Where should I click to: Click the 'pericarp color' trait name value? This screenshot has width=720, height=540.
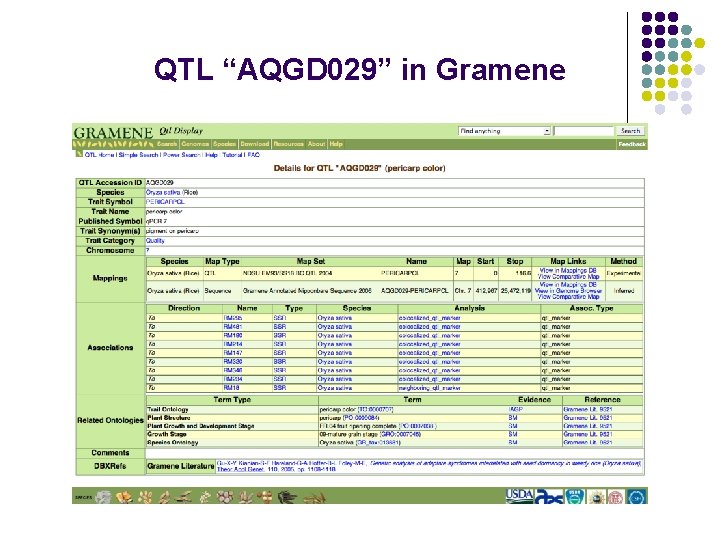164,212
